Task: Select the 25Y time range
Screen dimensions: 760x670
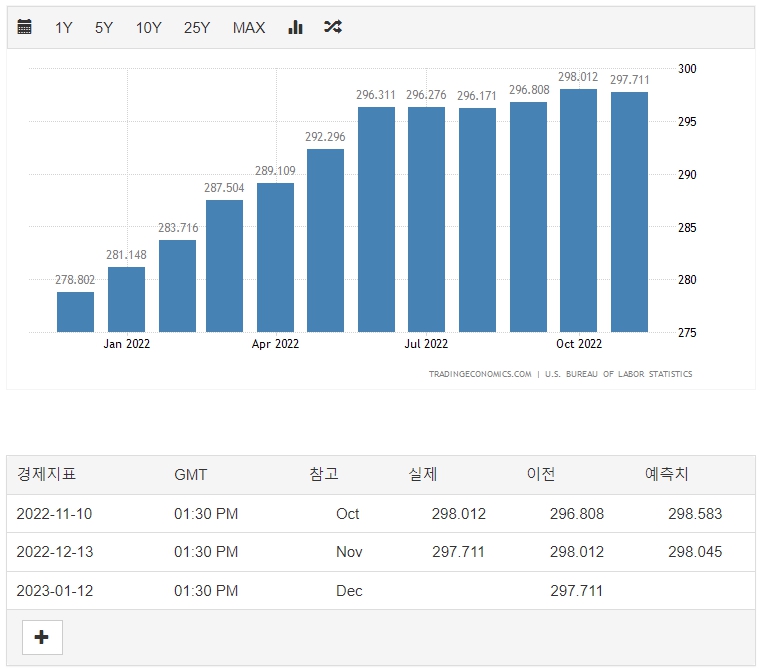Action: [x=197, y=28]
